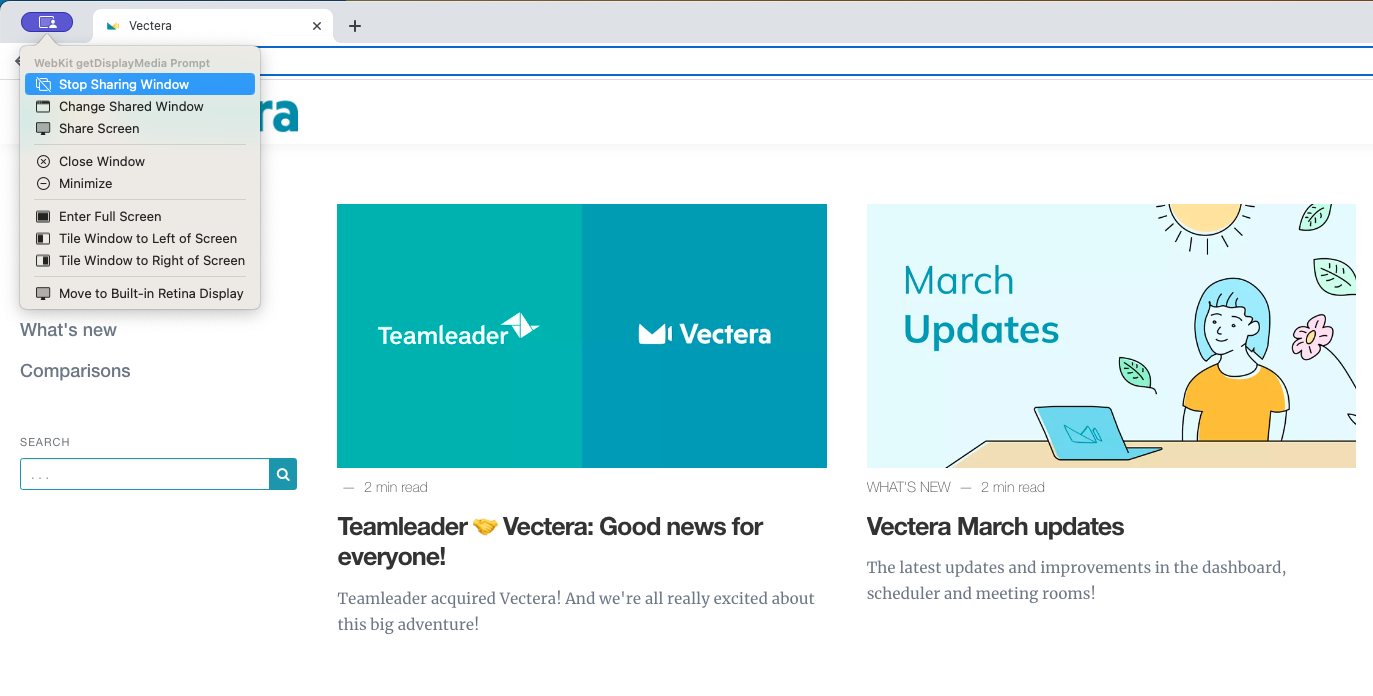Click the 'WebKit getDisplayMedia Prompt' menu header
This screenshot has height=696, width=1373.
[x=122, y=63]
